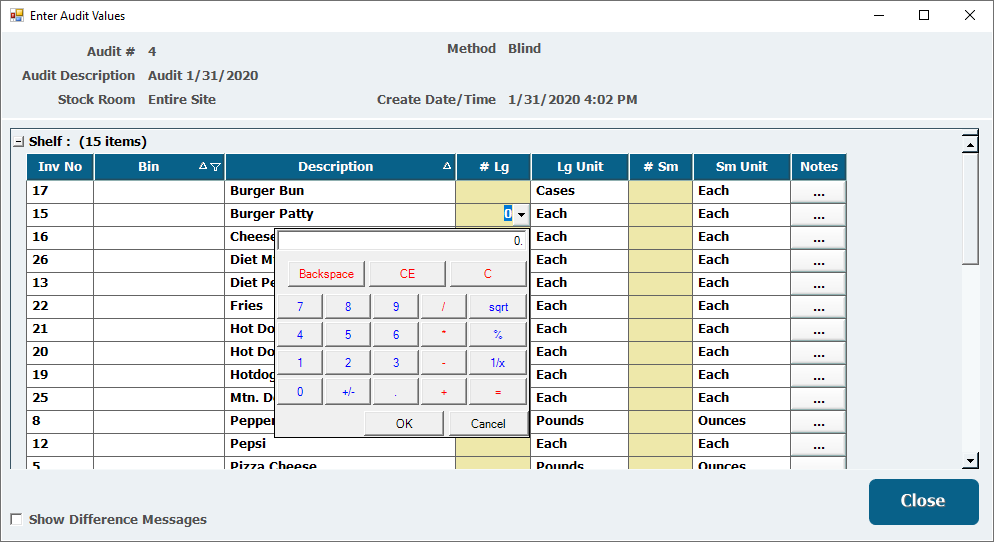The image size is (994, 542).
Task: Click the Inv No column header
Action: point(60,167)
